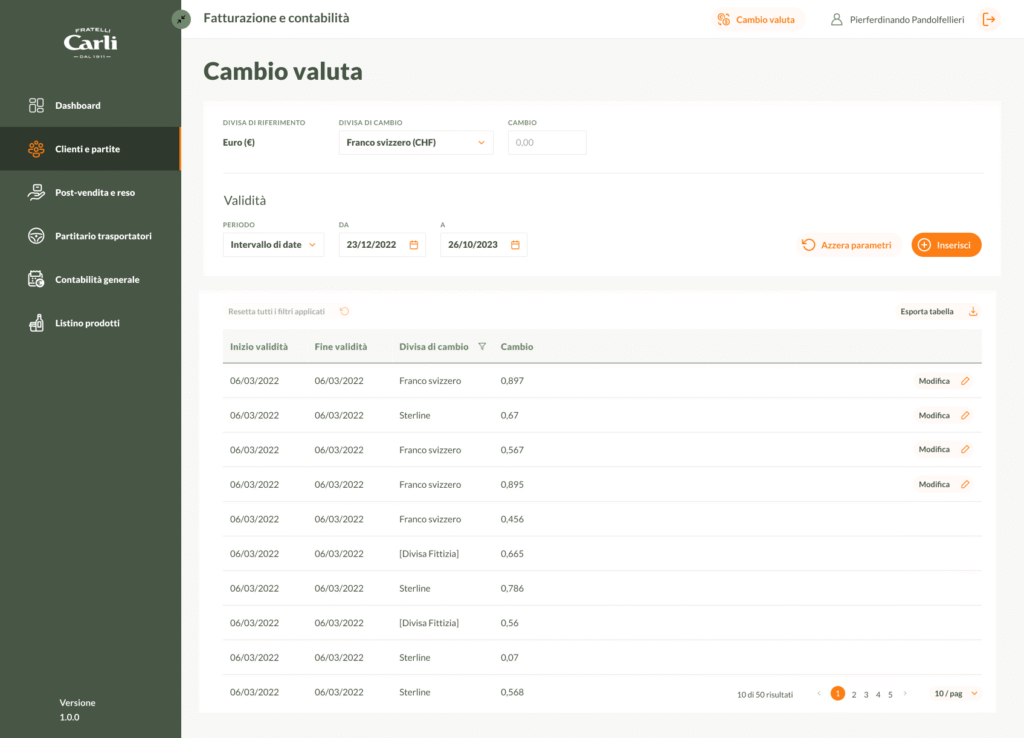Screen dimensions: 1024x738
Task: Open the calendar icon in the A date field
Action: coord(515,245)
